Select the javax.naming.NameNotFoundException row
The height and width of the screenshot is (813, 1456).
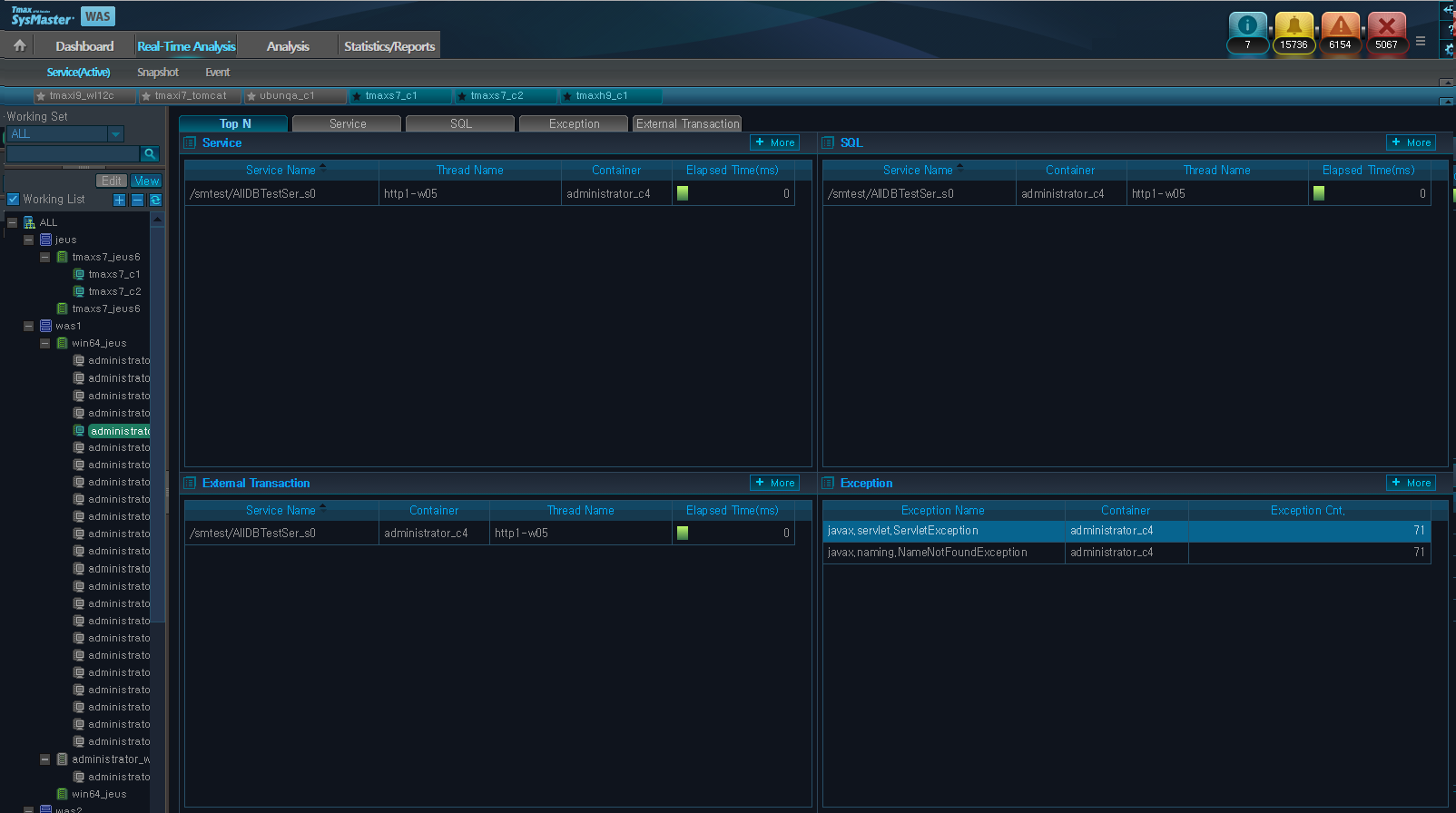pos(1126,553)
